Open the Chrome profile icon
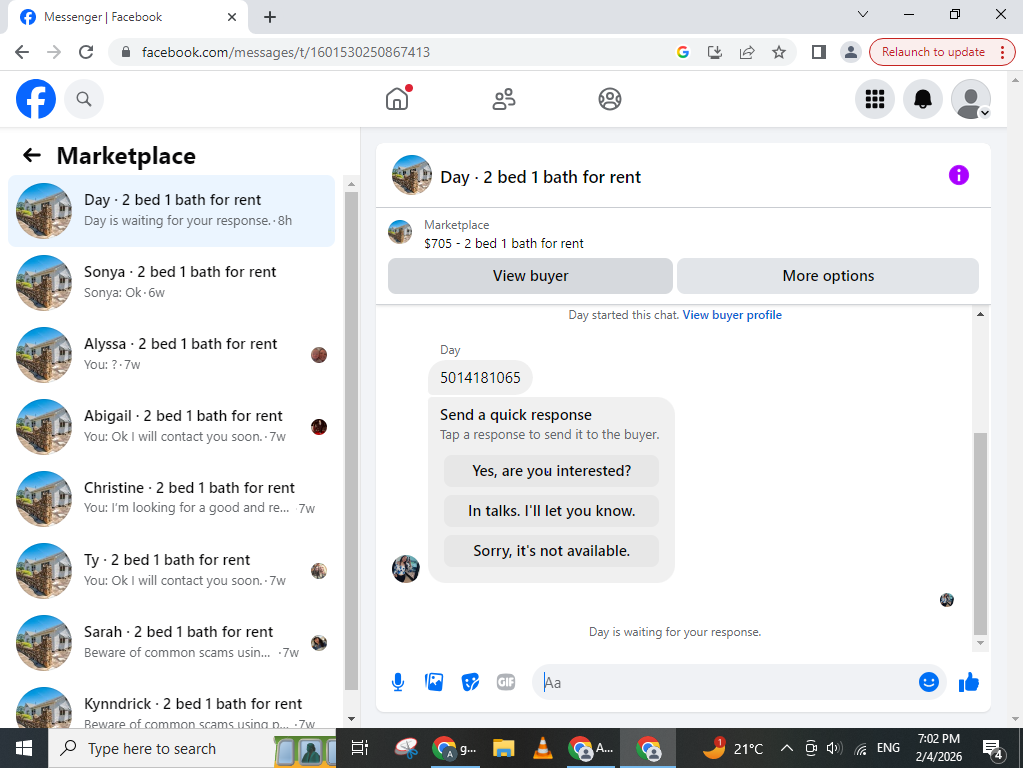 (850, 52)
